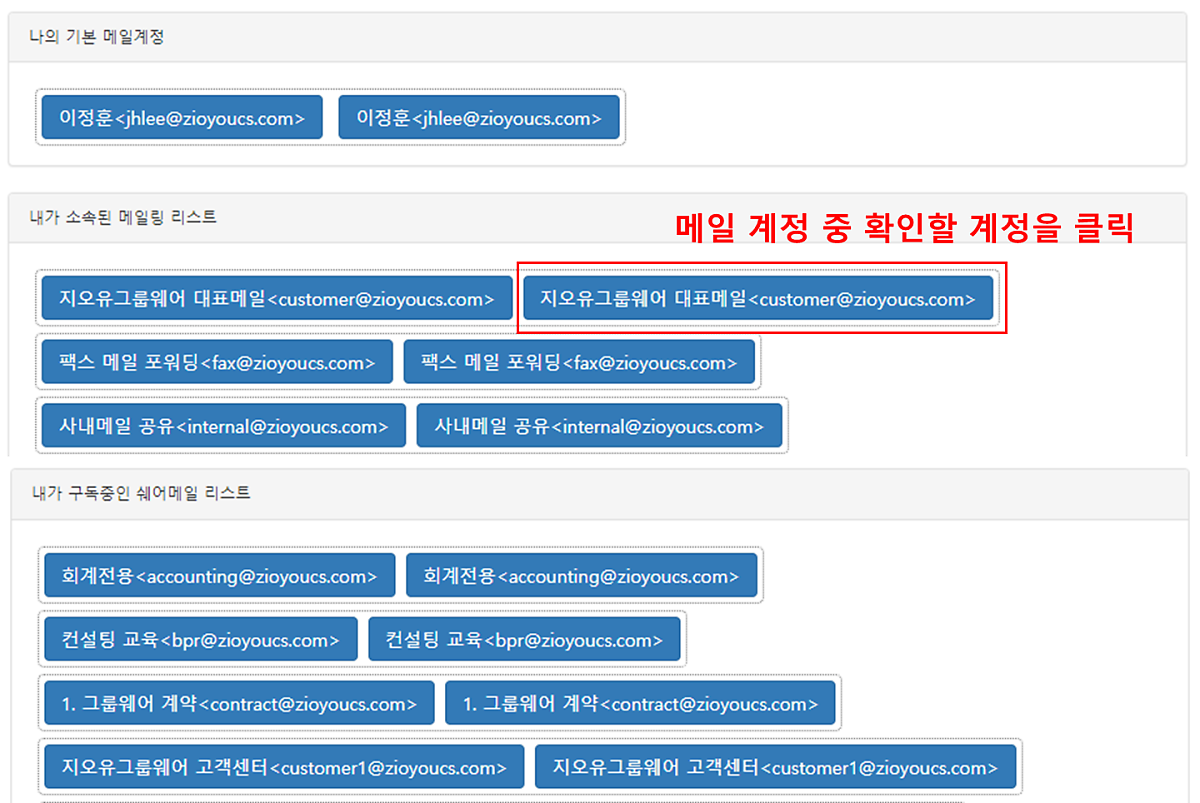Viewport: 1200px width, 803px height.
Task: Choose the left 사내메일 공유 internal@ button
Action: click(x=224, y=426)
